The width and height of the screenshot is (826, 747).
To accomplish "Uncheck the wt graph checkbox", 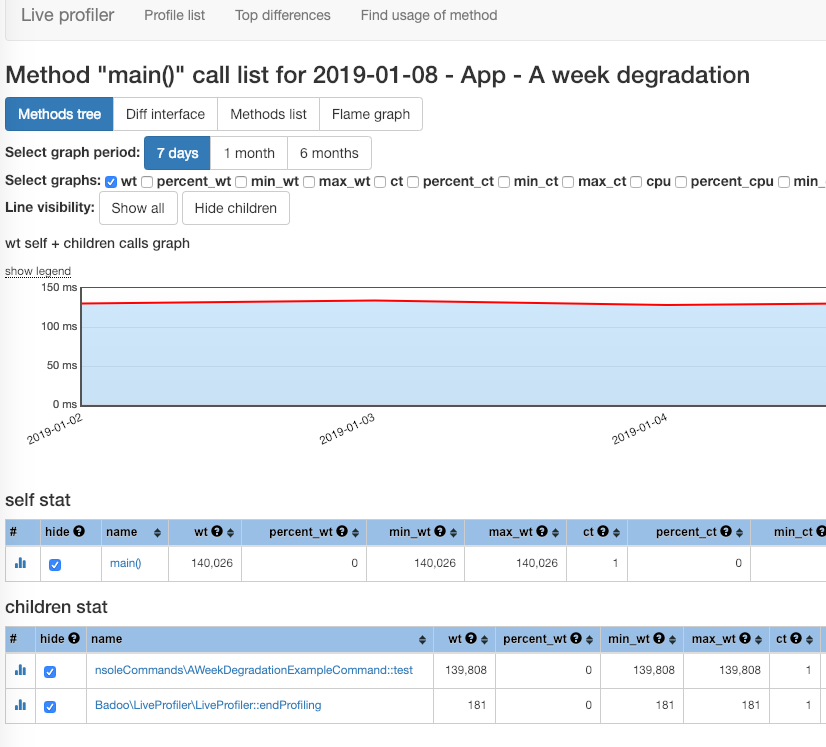I will coord(111,182).
